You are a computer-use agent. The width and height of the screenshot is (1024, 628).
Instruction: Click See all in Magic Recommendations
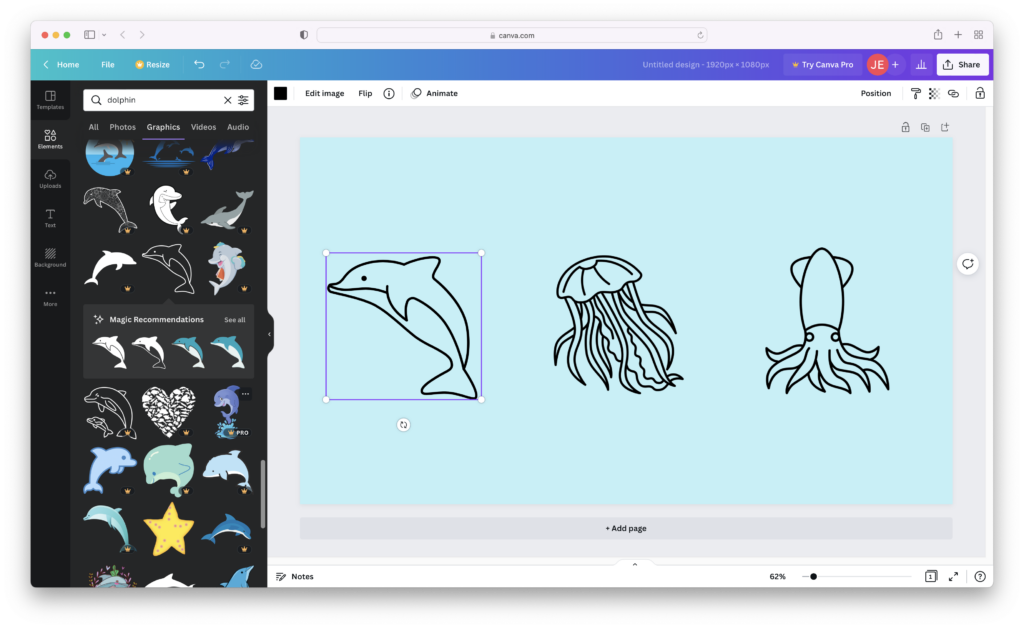click(234, 320)
